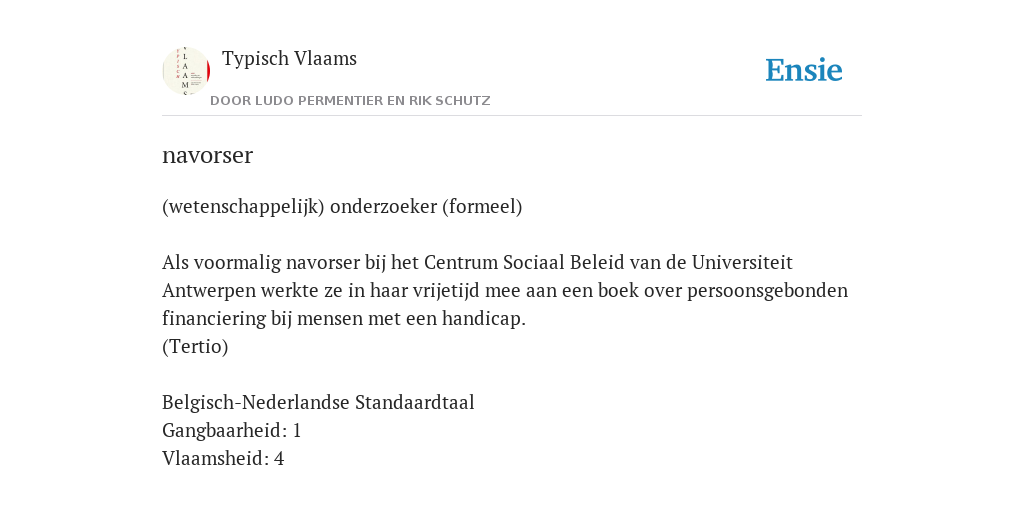This screenshot has height=512, width=1024.
Task: Click the line financiering bij mensen met een handicap
Action: pyautogui.click(x=344, y=319)
